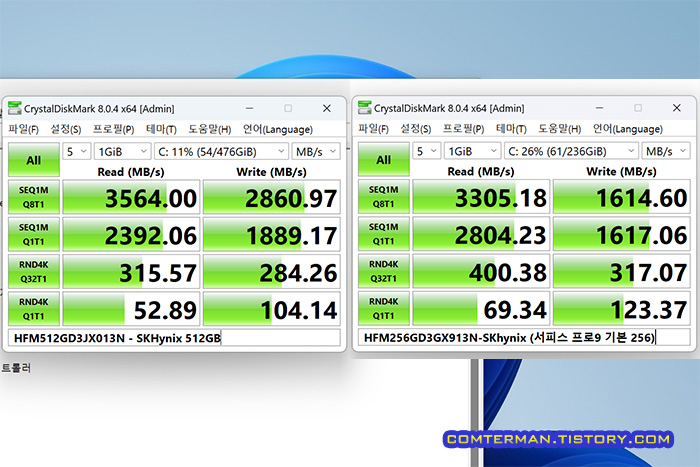Click read result 69.34
Image resolution: width=700 pixels, height=467 pixels.
click(x=481, y=309)
